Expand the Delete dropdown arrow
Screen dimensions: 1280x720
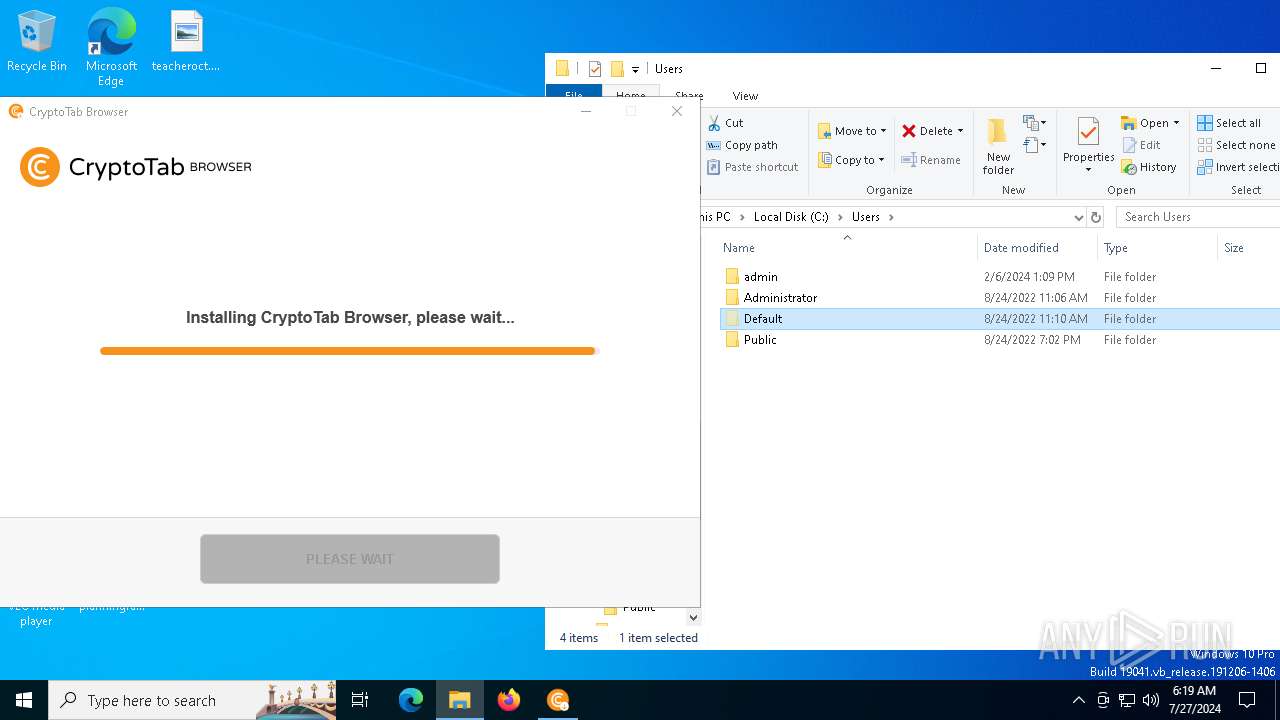[x=960, y=131]
